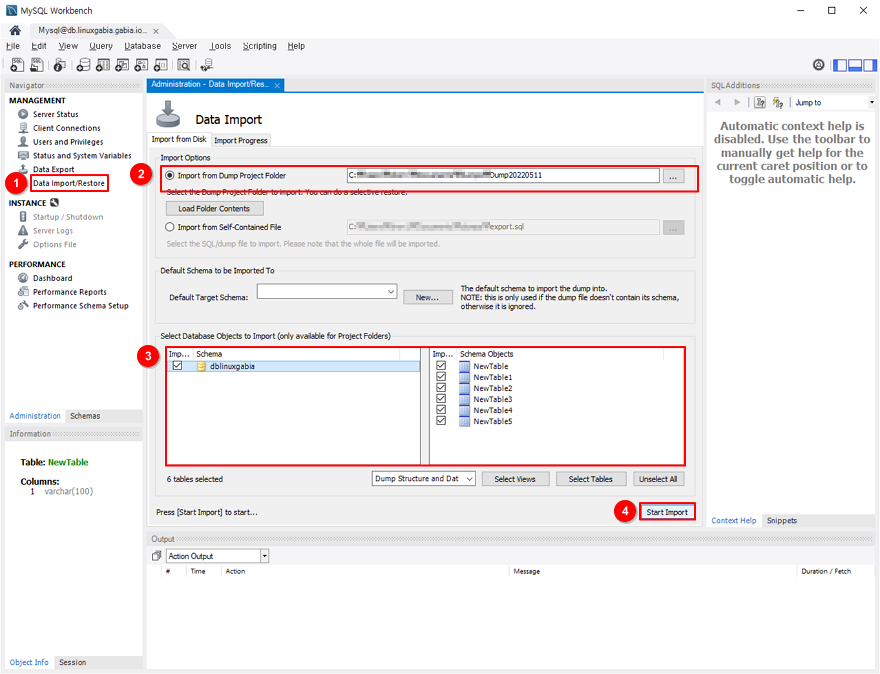
Task: Uncheck the NewTable5 import checkbox
Action: pos(441,421)
